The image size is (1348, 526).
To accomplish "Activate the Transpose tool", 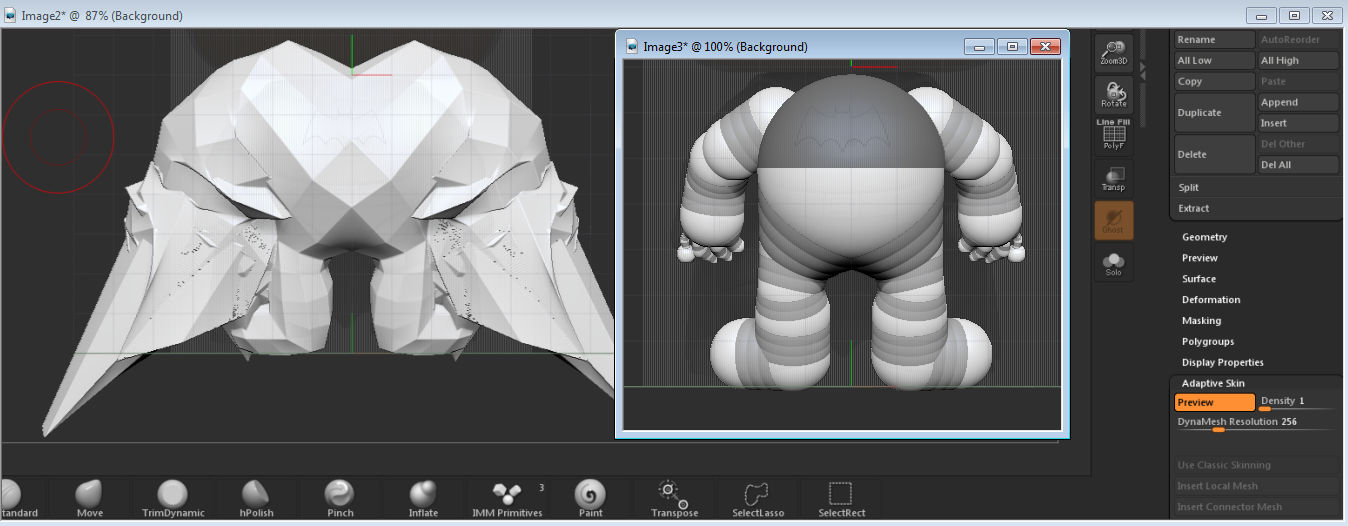I will (x=674, y=498).
